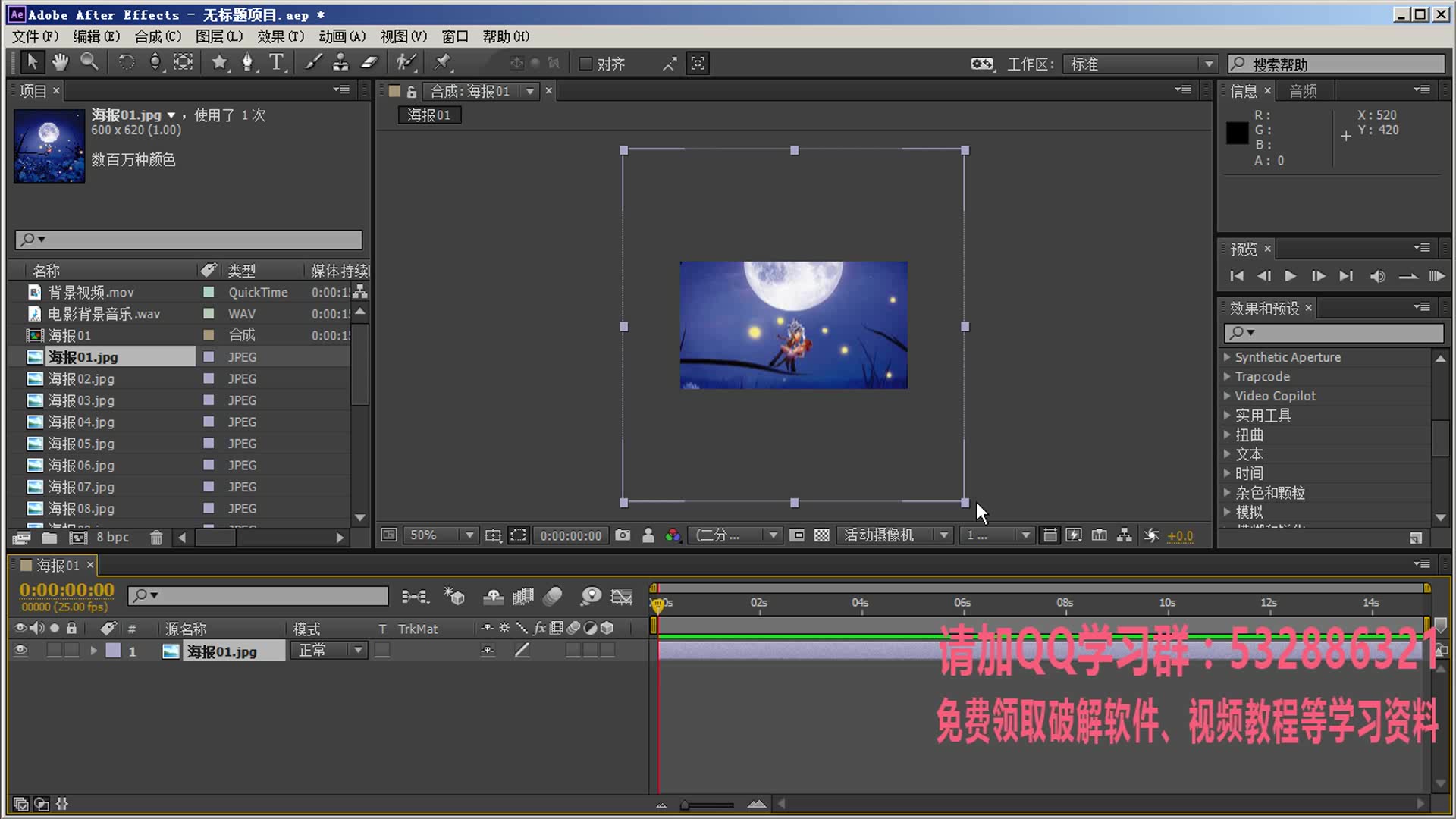Toggle the transparency grid in viewer
Image resolution: width=1456 pixels, height=819 pixels.
(821, 535)
